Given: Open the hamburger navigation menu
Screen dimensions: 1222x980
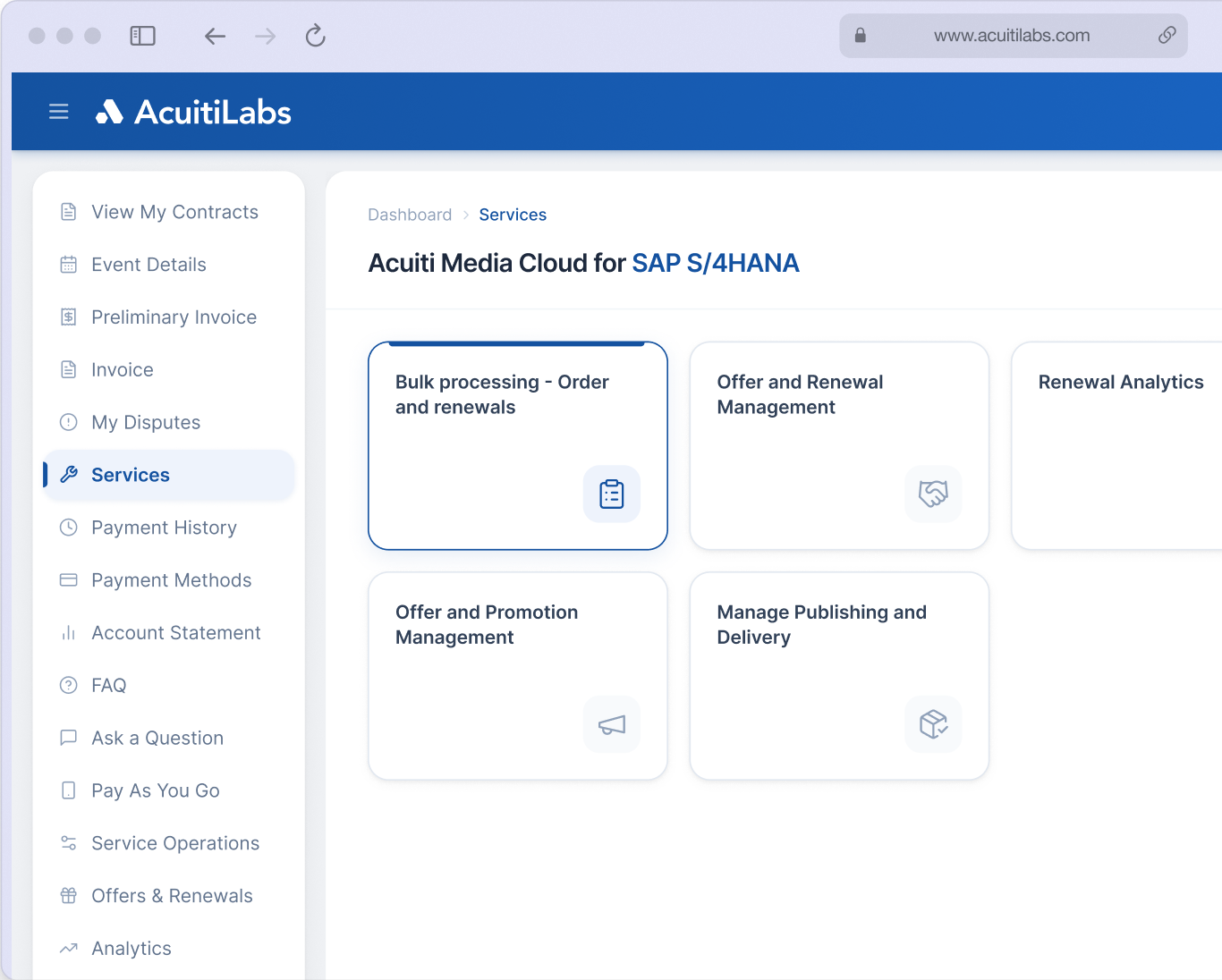Looking at the screenshot, I should point(59,112).
